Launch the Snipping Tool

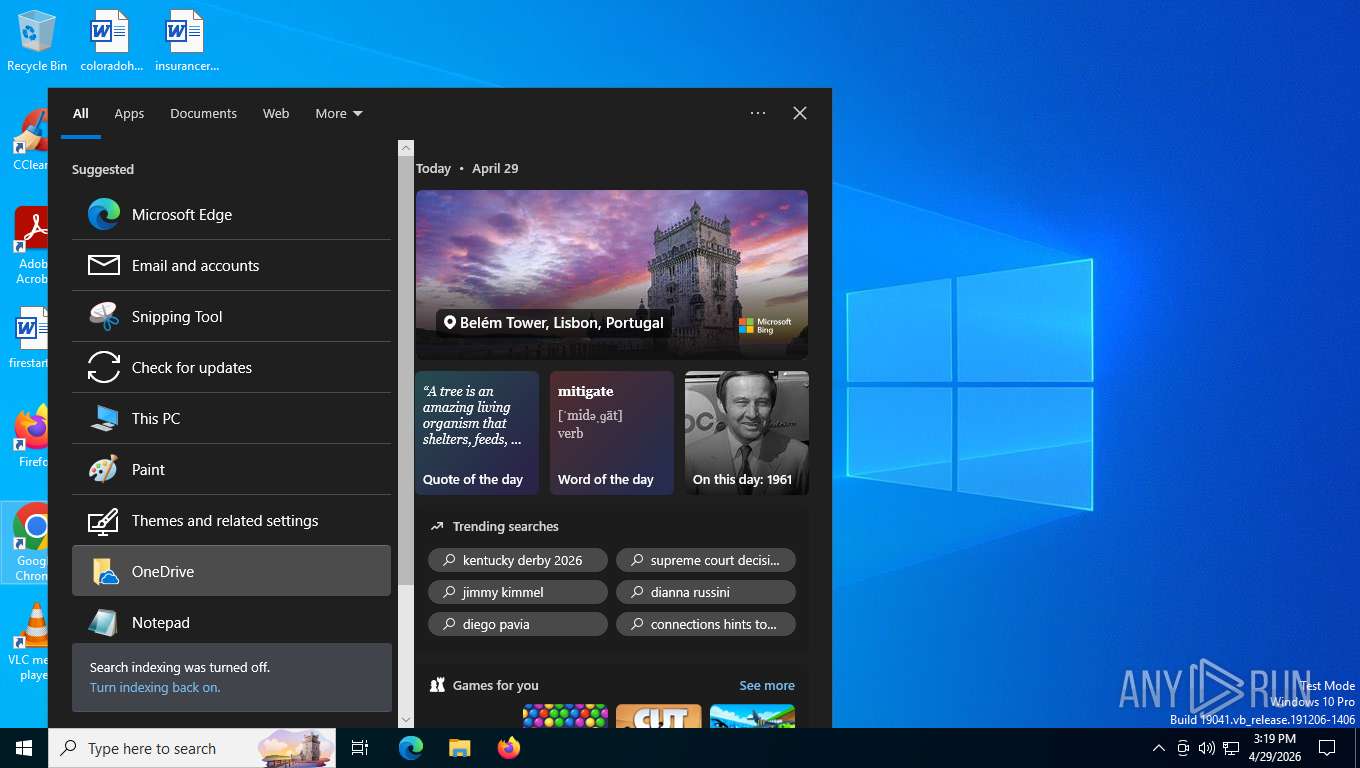click(231, 316)
